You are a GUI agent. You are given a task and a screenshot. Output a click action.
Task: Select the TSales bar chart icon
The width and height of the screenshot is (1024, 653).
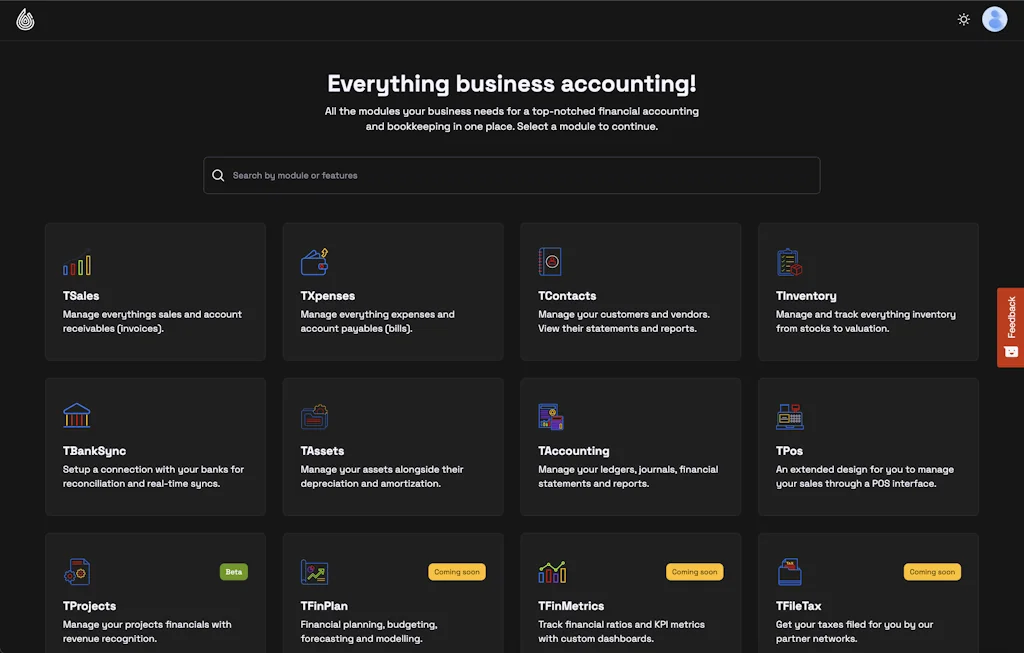76,263
